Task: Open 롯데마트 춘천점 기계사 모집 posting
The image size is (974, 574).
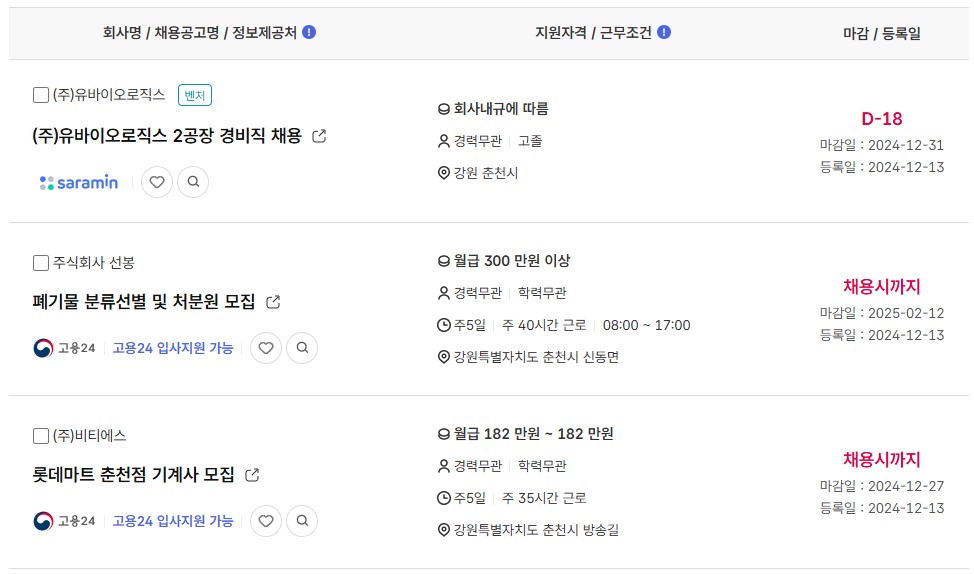Action: (x=133, y=475)
